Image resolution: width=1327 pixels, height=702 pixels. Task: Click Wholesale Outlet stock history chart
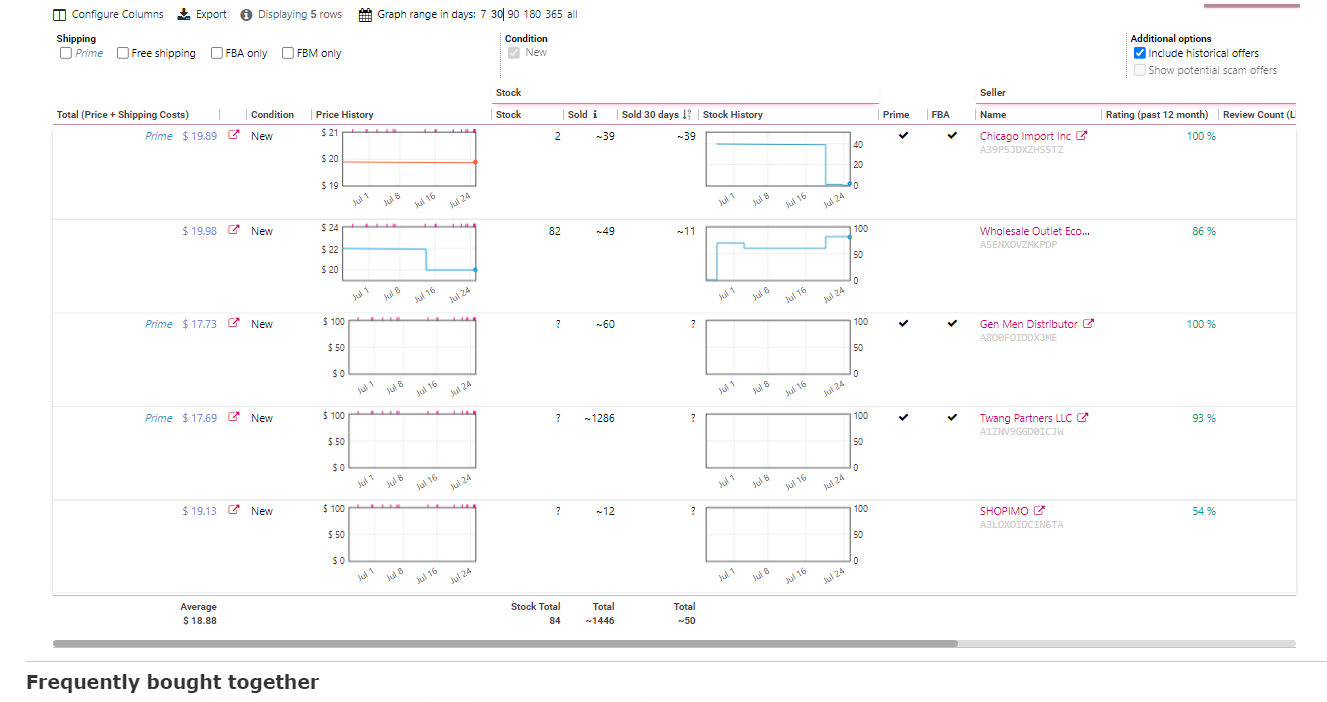point(778,254)
